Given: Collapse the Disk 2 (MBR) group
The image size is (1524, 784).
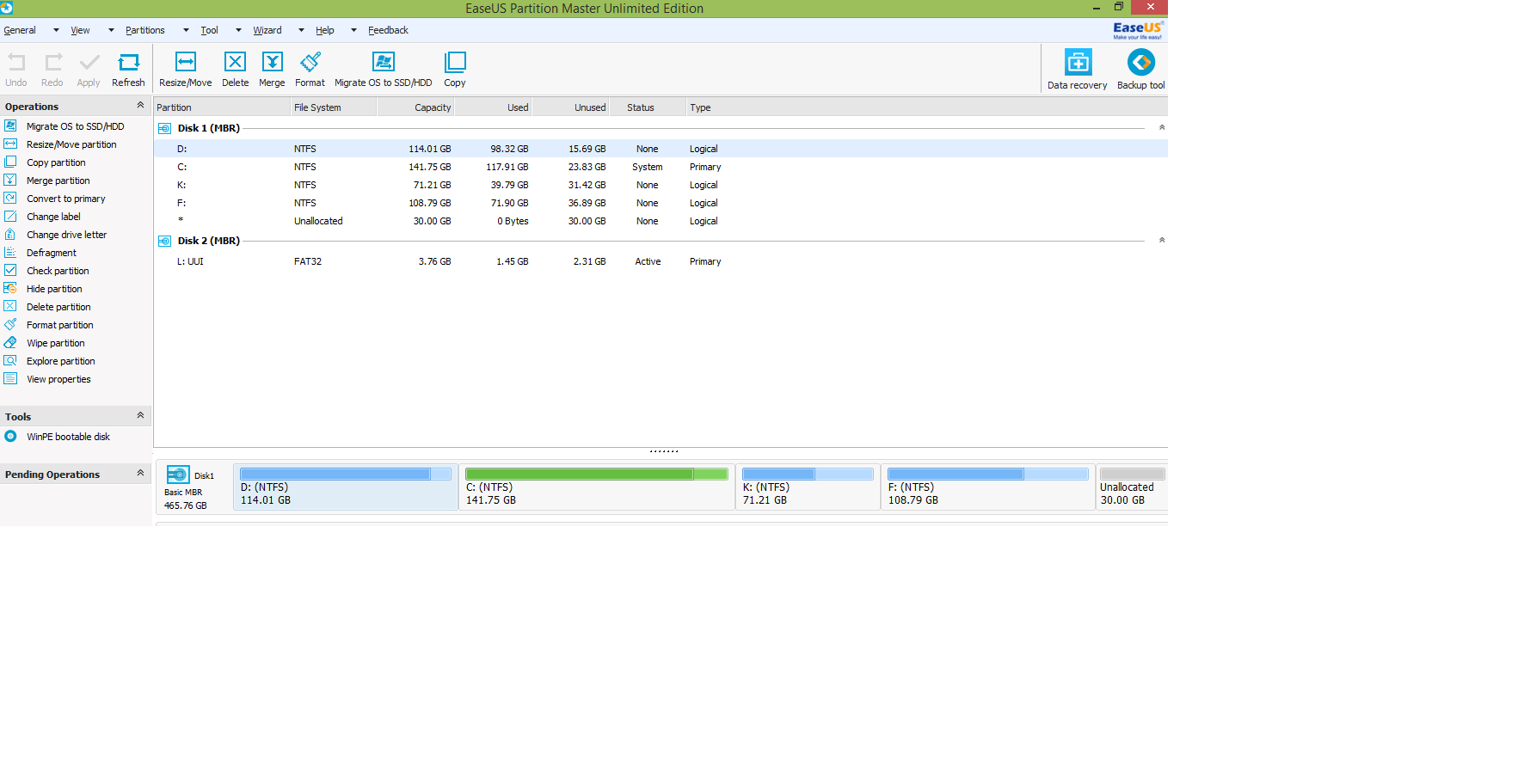Looking at the screenshot, I should coord(1162,240).
